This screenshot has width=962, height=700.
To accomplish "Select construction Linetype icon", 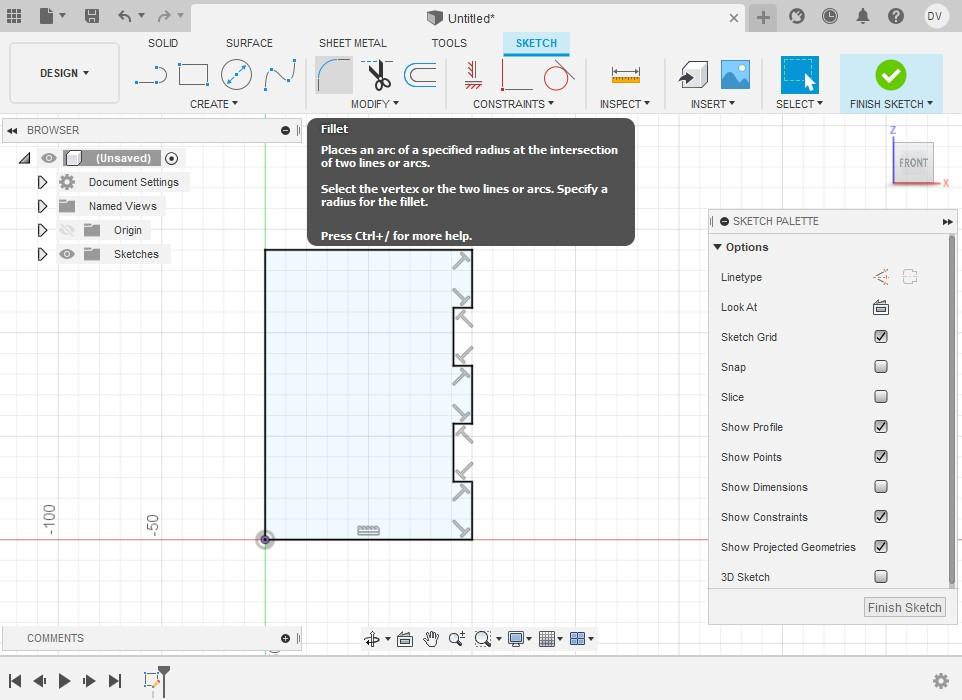I will point(881,277).
